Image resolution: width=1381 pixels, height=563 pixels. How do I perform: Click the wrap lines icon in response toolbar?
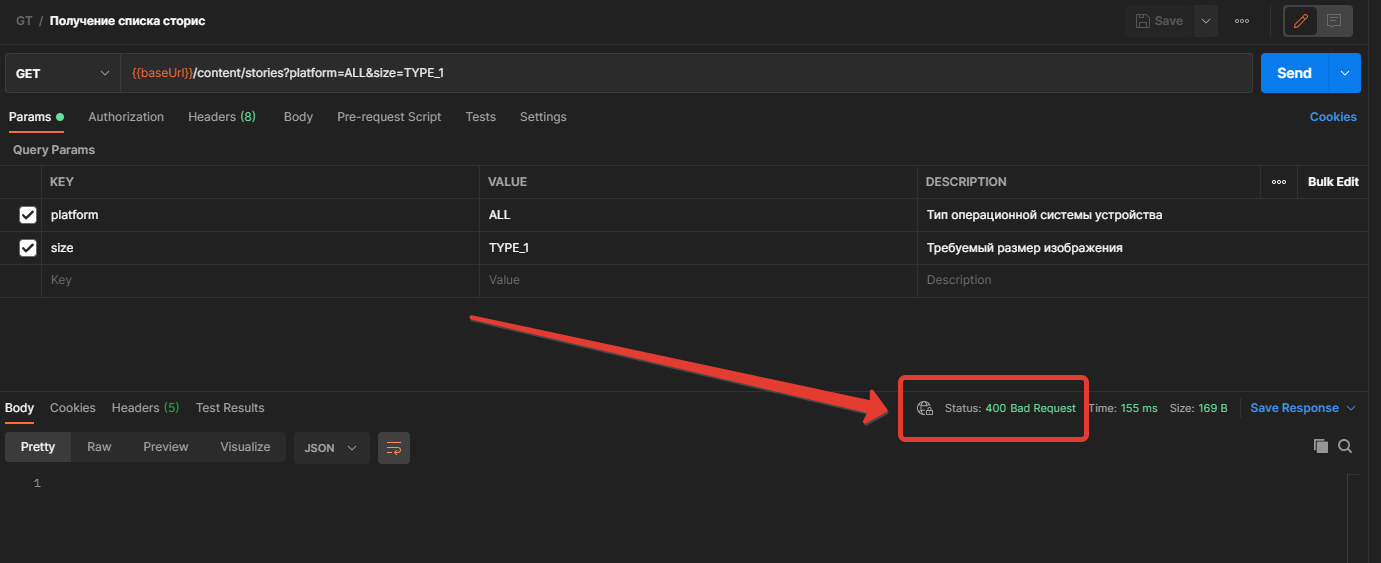tap(394, 448)
